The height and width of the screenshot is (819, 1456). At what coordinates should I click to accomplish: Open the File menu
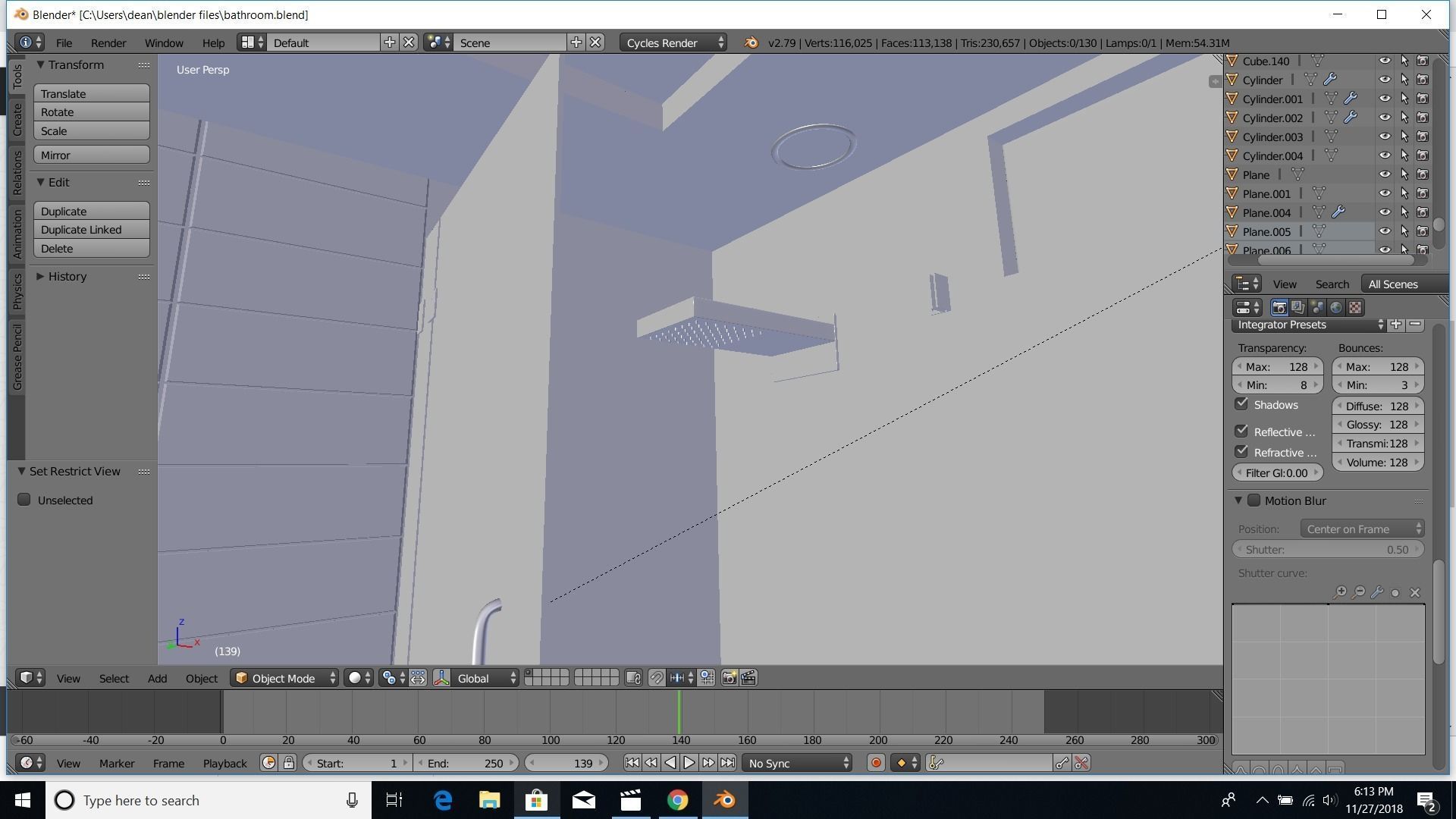64,43
